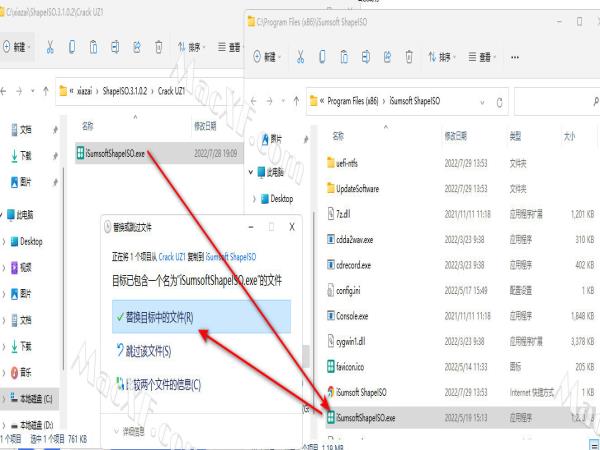Click search box in Program Files window

pos(557,101)
